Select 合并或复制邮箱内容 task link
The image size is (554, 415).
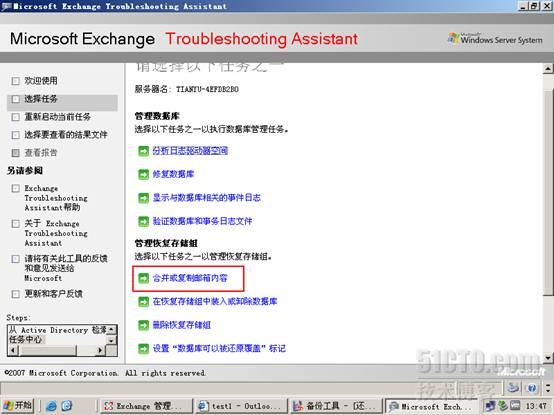click(x=190, y=278)
